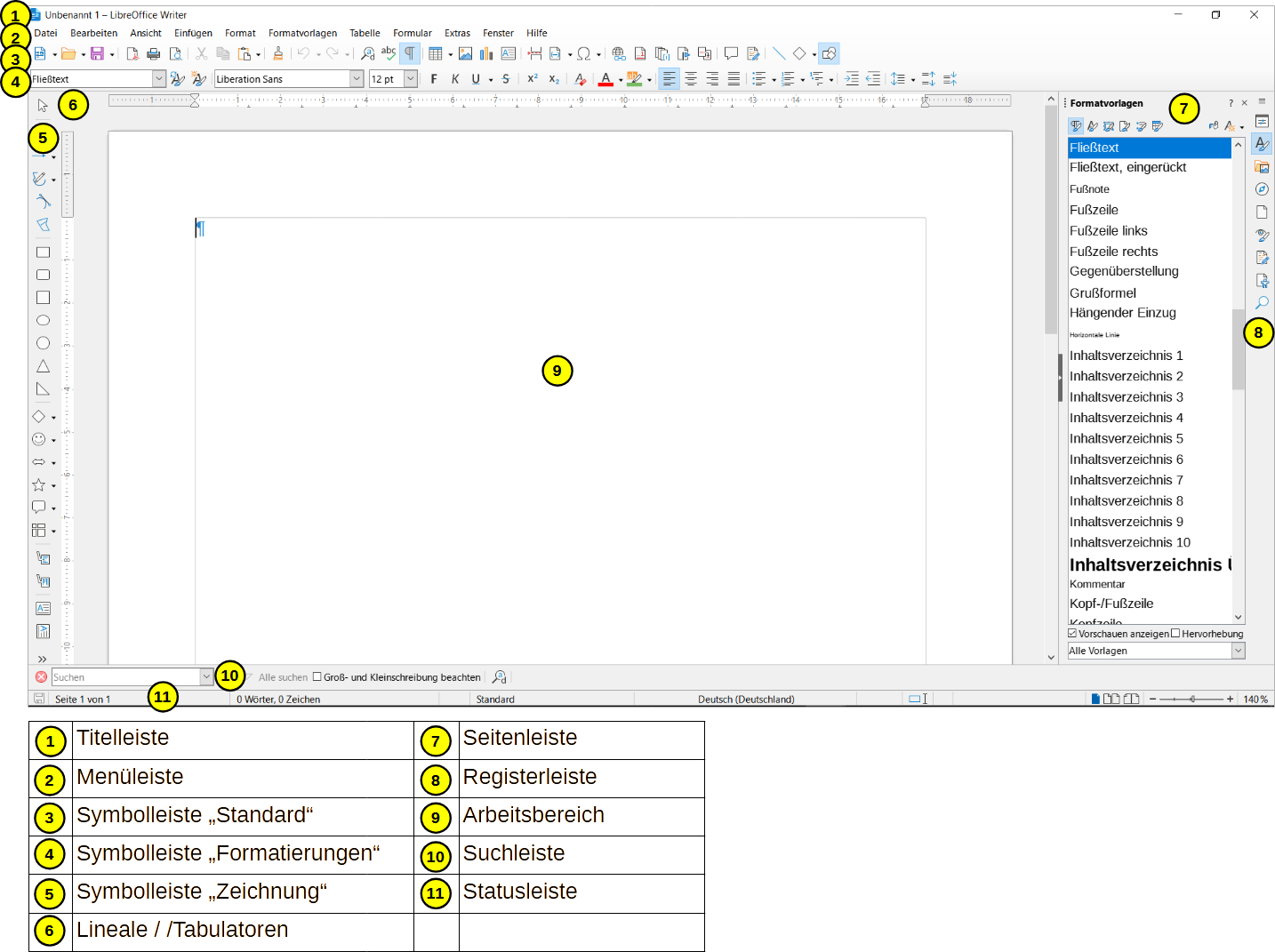The width and height of the screenshot is (1275, 952).
Task: Open the Tabelle menu
Action: (365, 33)
